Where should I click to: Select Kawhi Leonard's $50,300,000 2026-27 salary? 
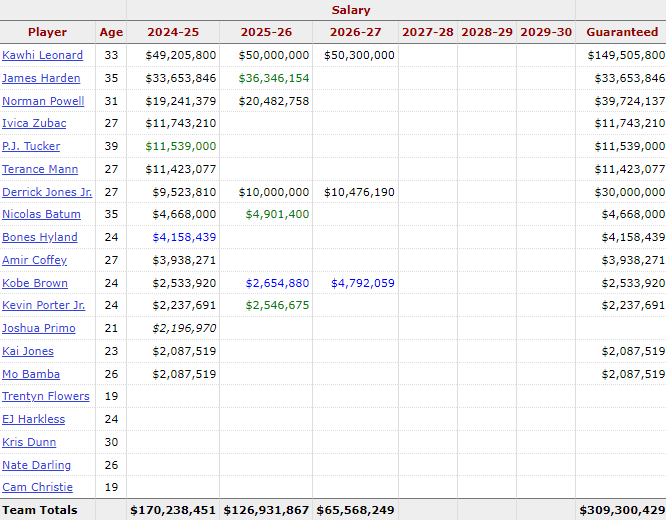click(x=359, y=55)
